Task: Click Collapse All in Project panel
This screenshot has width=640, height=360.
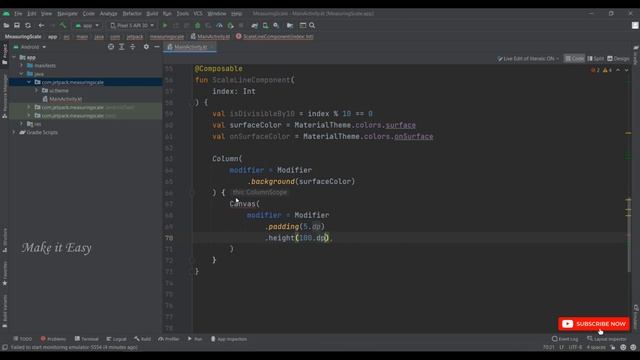Action: pyautogui.click(x=133, y=47)
